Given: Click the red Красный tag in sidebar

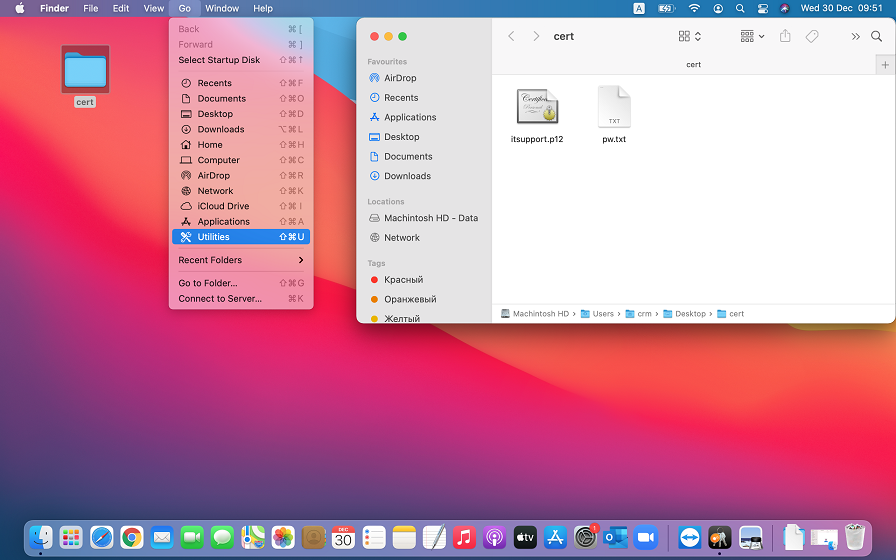Looking at the screenshot, I should pos(403,280).
